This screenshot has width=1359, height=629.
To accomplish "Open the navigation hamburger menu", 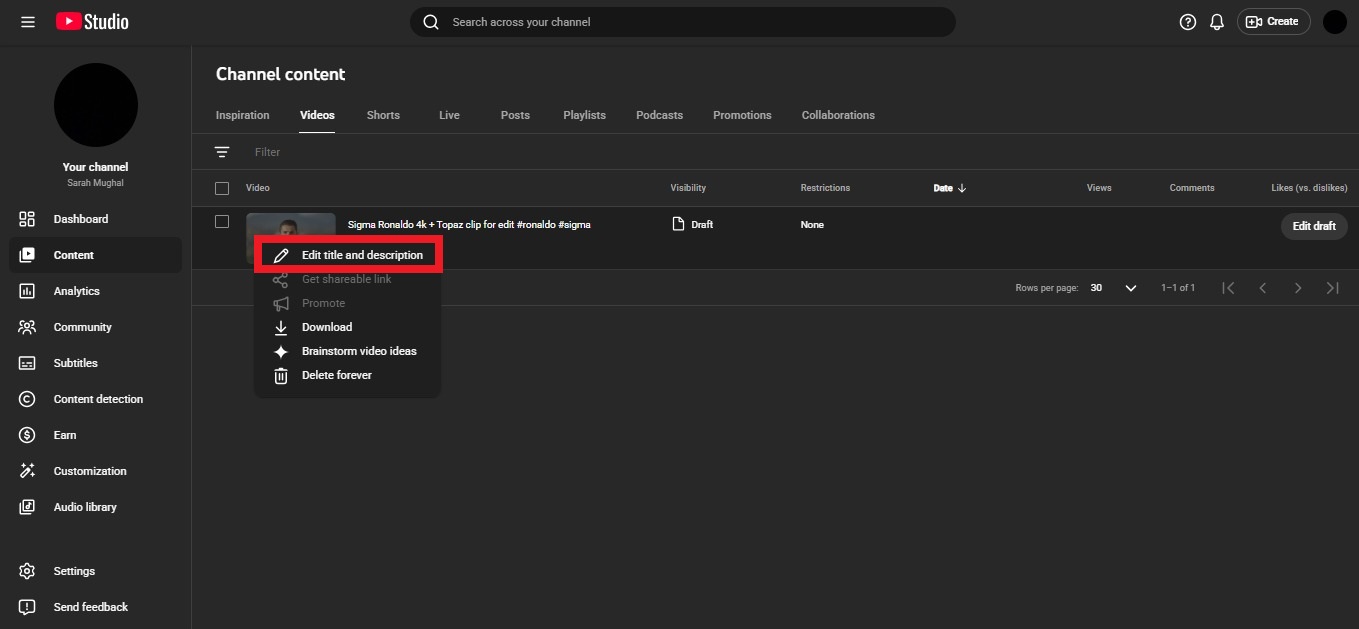I will [x=27, y=21].
